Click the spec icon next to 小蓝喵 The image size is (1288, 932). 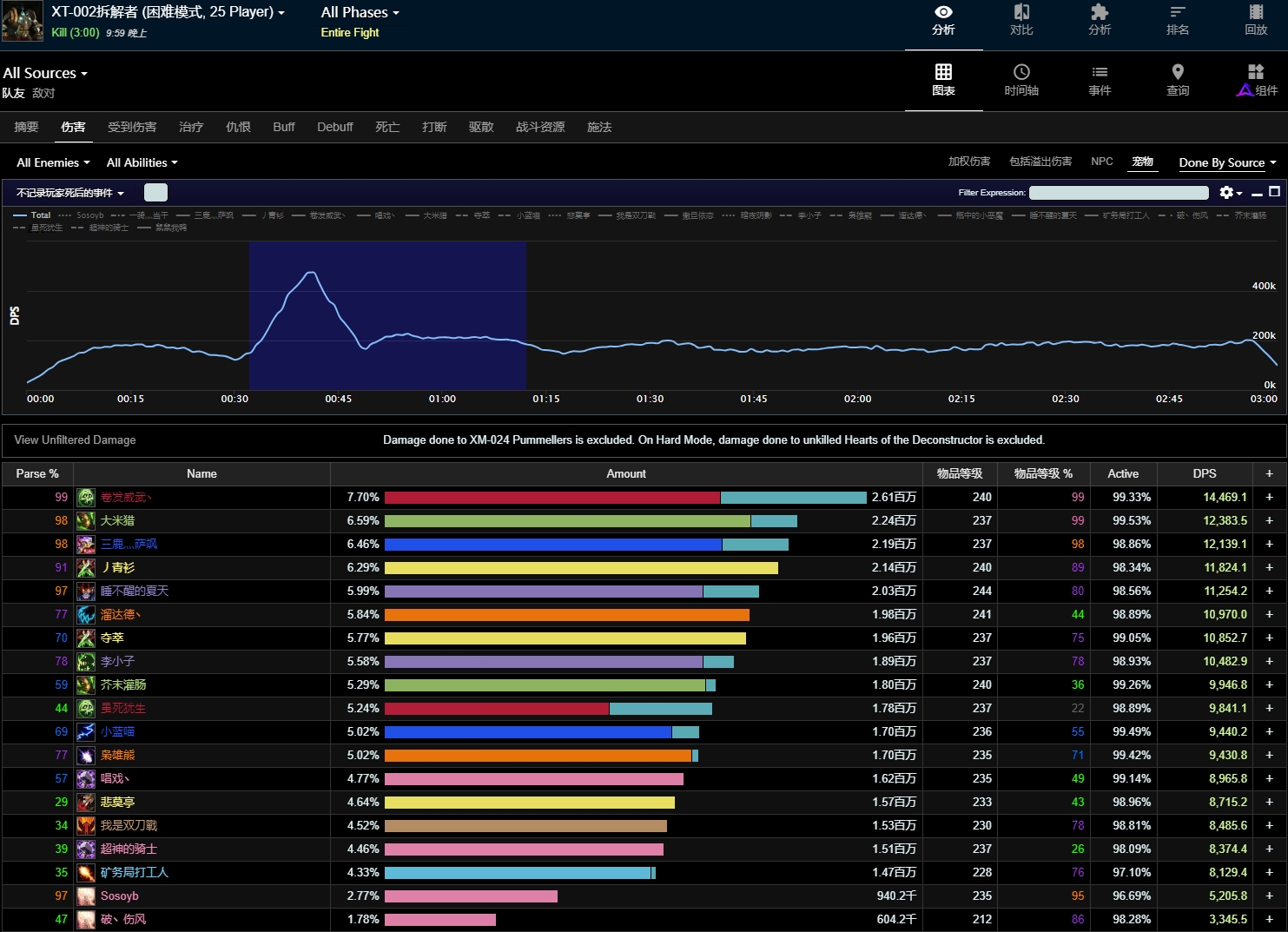pyautogui.click(x=86, y=731)
